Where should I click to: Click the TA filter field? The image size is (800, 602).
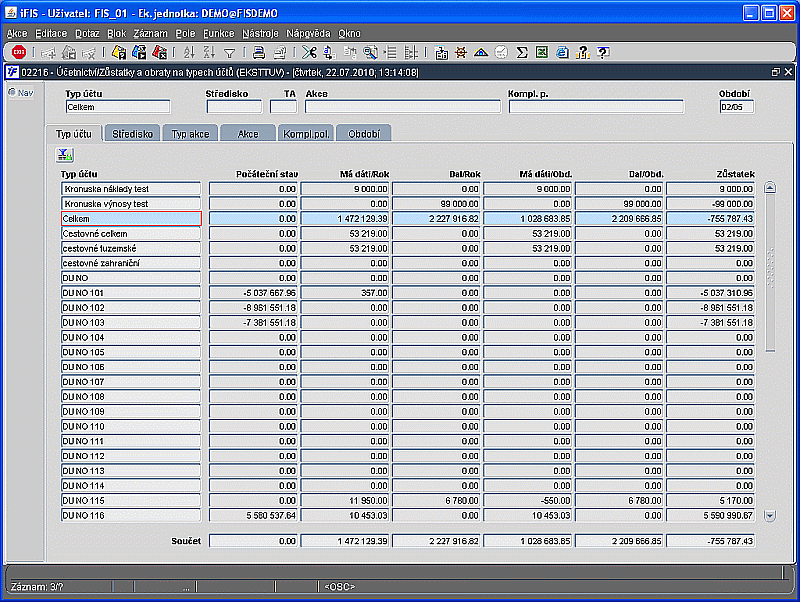[283, 107]
